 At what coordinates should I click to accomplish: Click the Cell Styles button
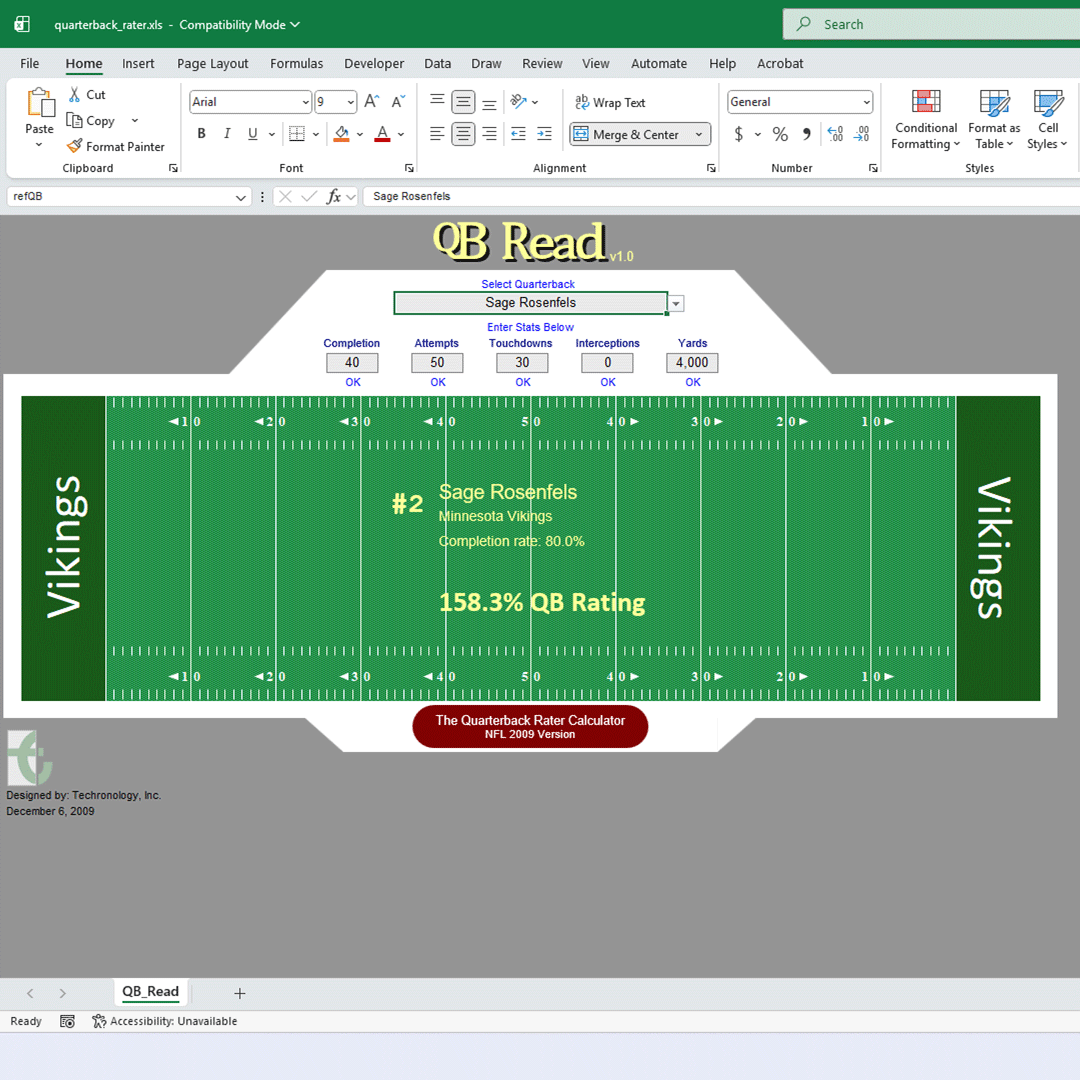(x=1047, y=118)
